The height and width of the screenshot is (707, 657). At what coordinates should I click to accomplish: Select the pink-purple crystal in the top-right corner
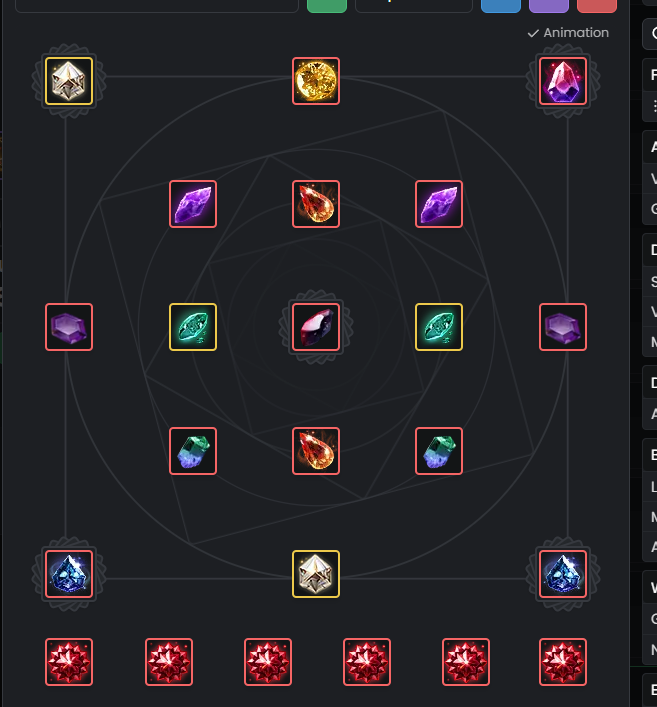(x=563, y=81)
